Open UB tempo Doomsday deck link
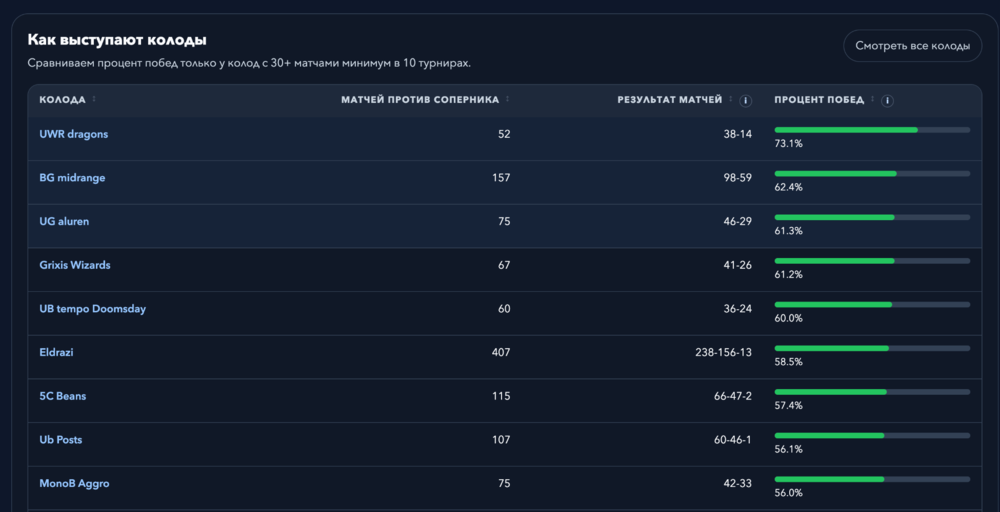Image resolution: width=1000 pixels, height=512 pixels. tap(92, 309)
